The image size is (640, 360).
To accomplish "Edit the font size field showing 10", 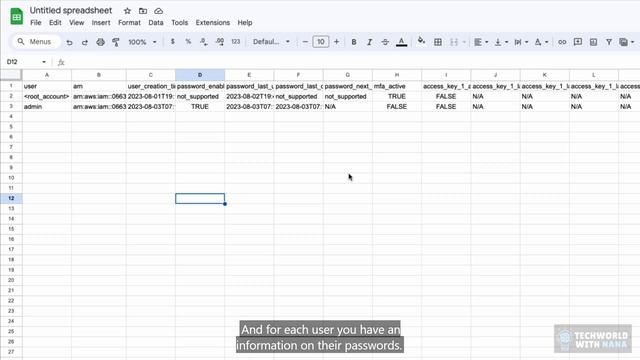I will (x=321, y=42).
